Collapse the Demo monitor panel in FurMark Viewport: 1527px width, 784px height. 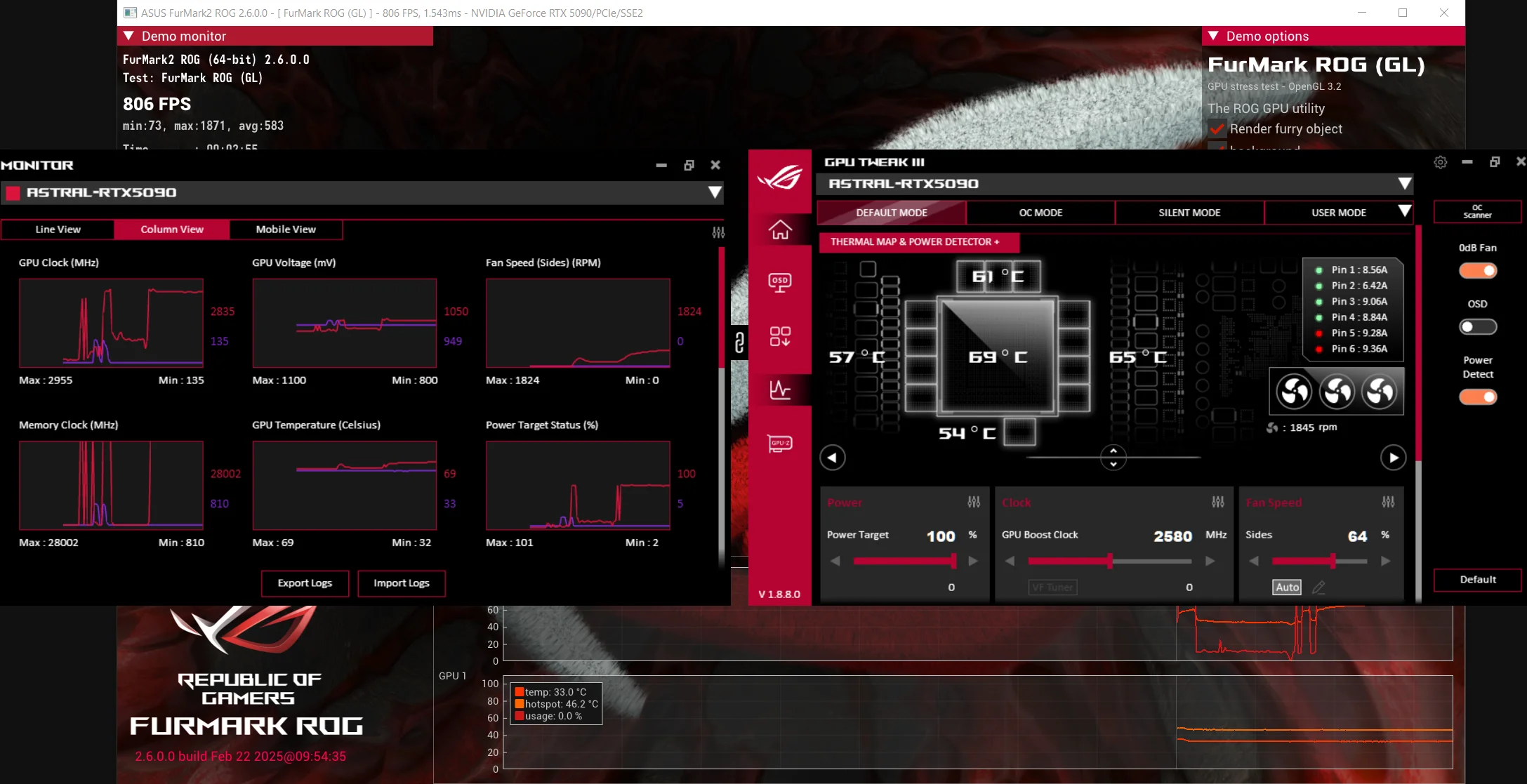coord(129,36)
